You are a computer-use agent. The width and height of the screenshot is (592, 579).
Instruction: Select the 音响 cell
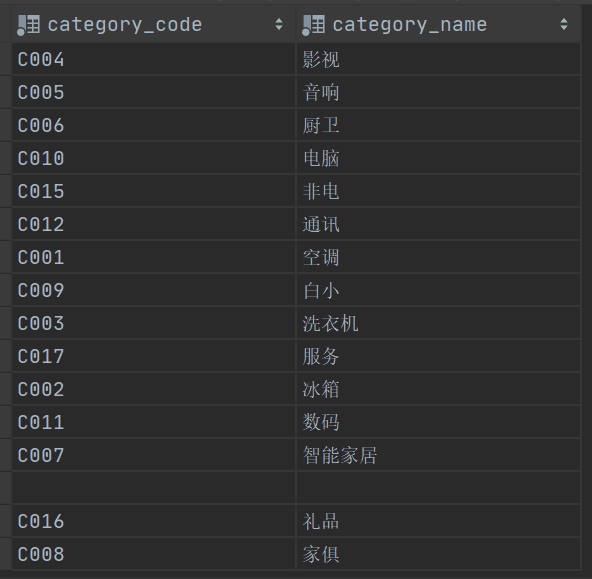click(x=438, y=92)
